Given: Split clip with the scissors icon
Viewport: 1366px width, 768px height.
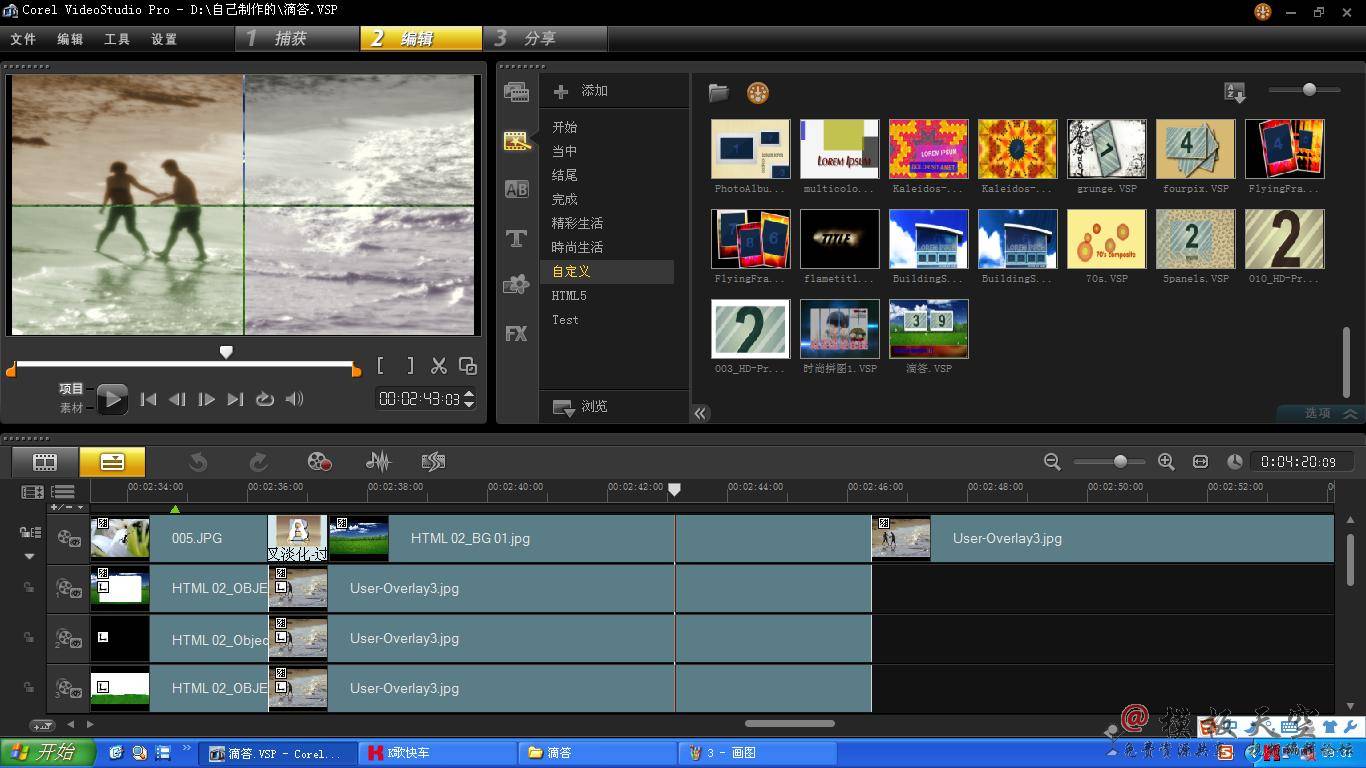Looking at the screenshot, I should click(x=438, y=366).
